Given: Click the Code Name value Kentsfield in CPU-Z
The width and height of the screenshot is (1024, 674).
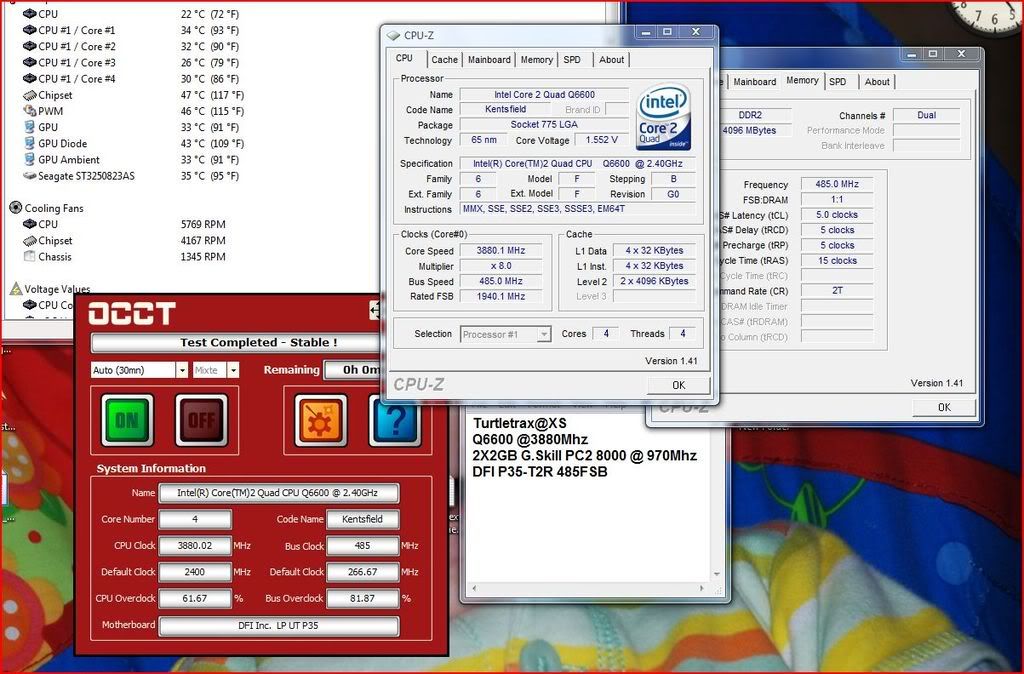Looking at the screenshot, I should coord(505,110).
